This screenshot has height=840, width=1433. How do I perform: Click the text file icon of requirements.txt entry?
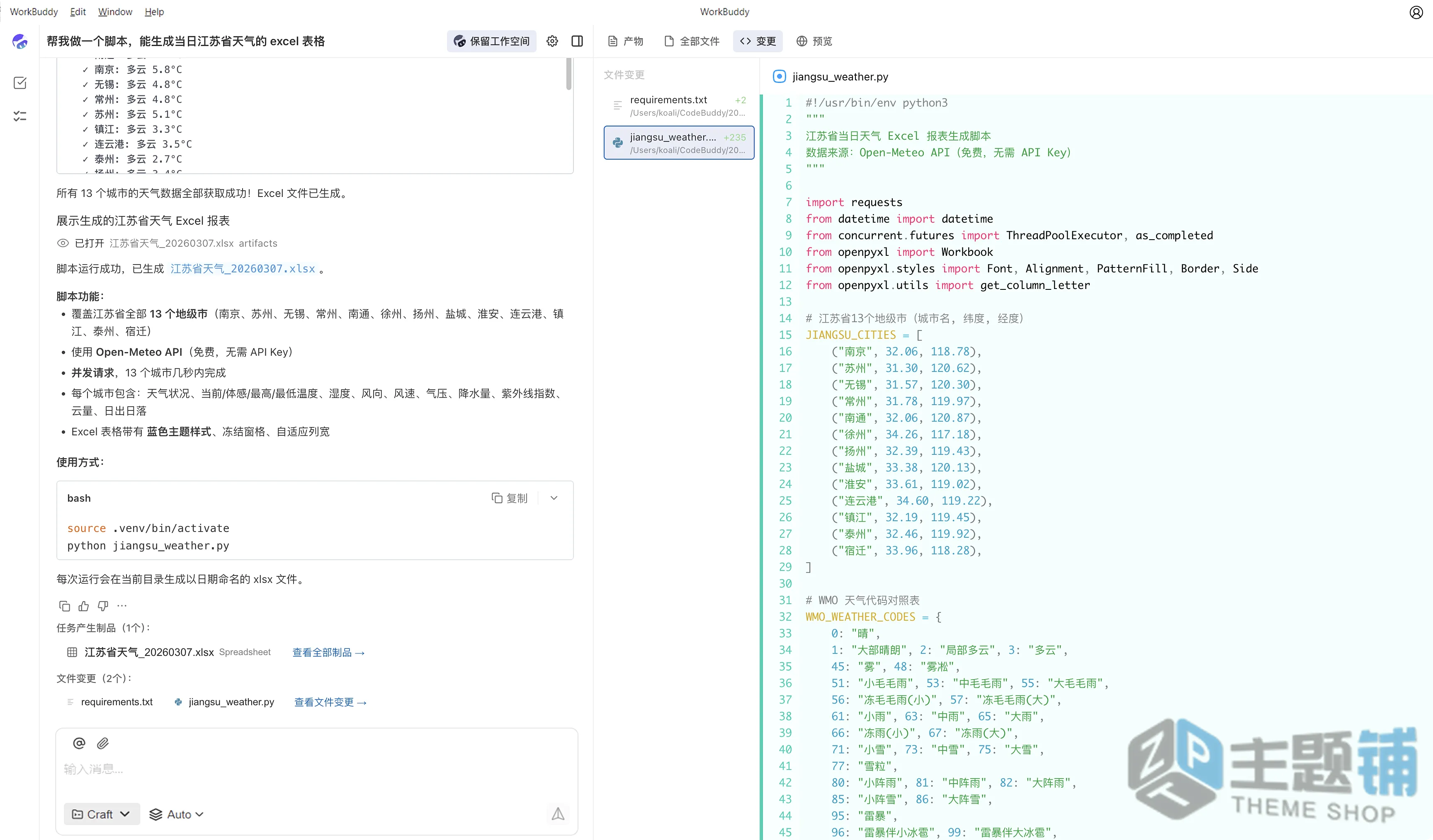617,105
